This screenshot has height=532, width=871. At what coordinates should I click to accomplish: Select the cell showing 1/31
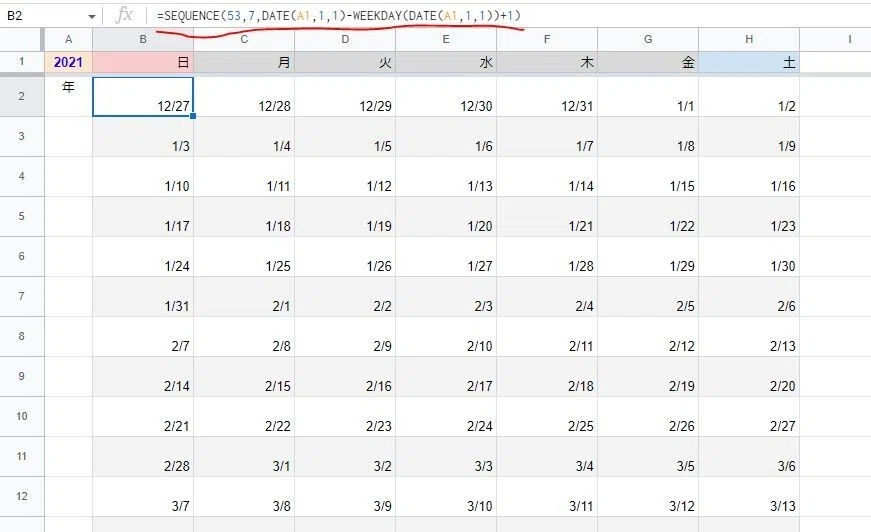click(x=143, y=297)
